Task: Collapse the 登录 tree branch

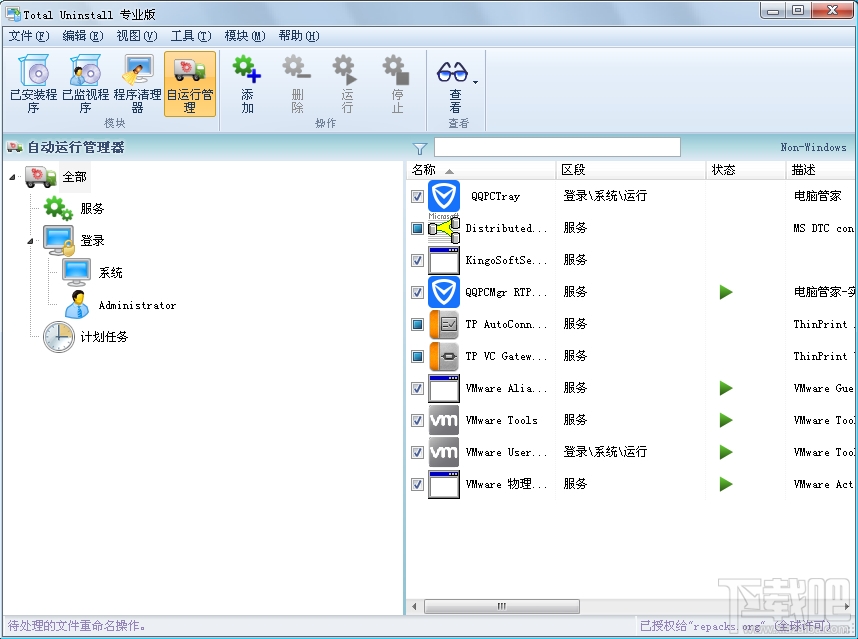Action: pos(28,240)
